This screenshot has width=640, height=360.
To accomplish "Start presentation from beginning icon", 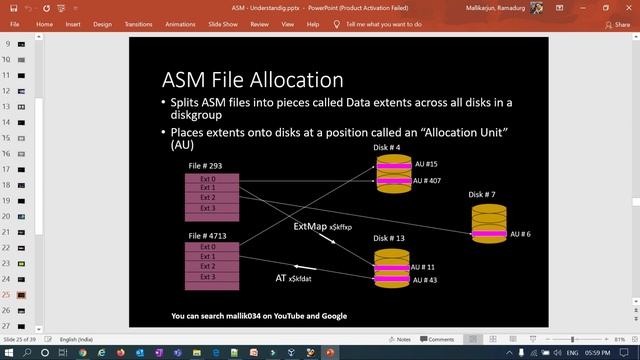I will coord(61,8).
